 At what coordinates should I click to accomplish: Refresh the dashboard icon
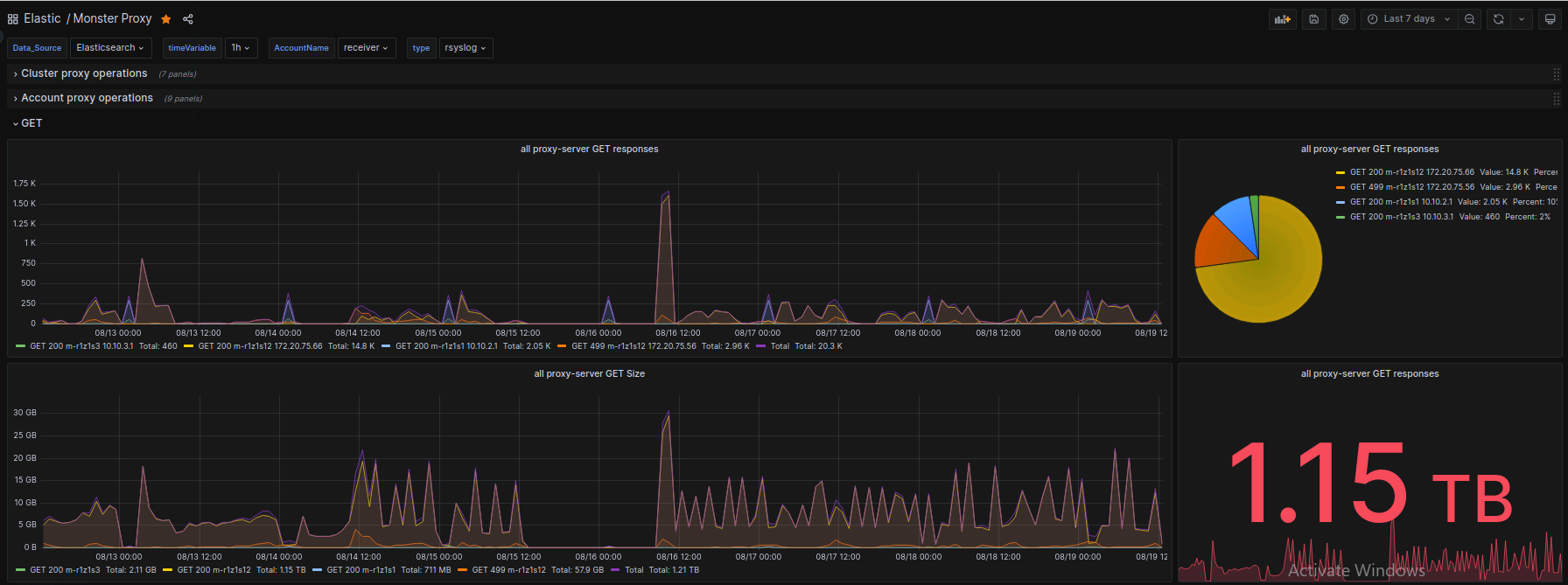pyautogui.click(x=1499, y=19)
